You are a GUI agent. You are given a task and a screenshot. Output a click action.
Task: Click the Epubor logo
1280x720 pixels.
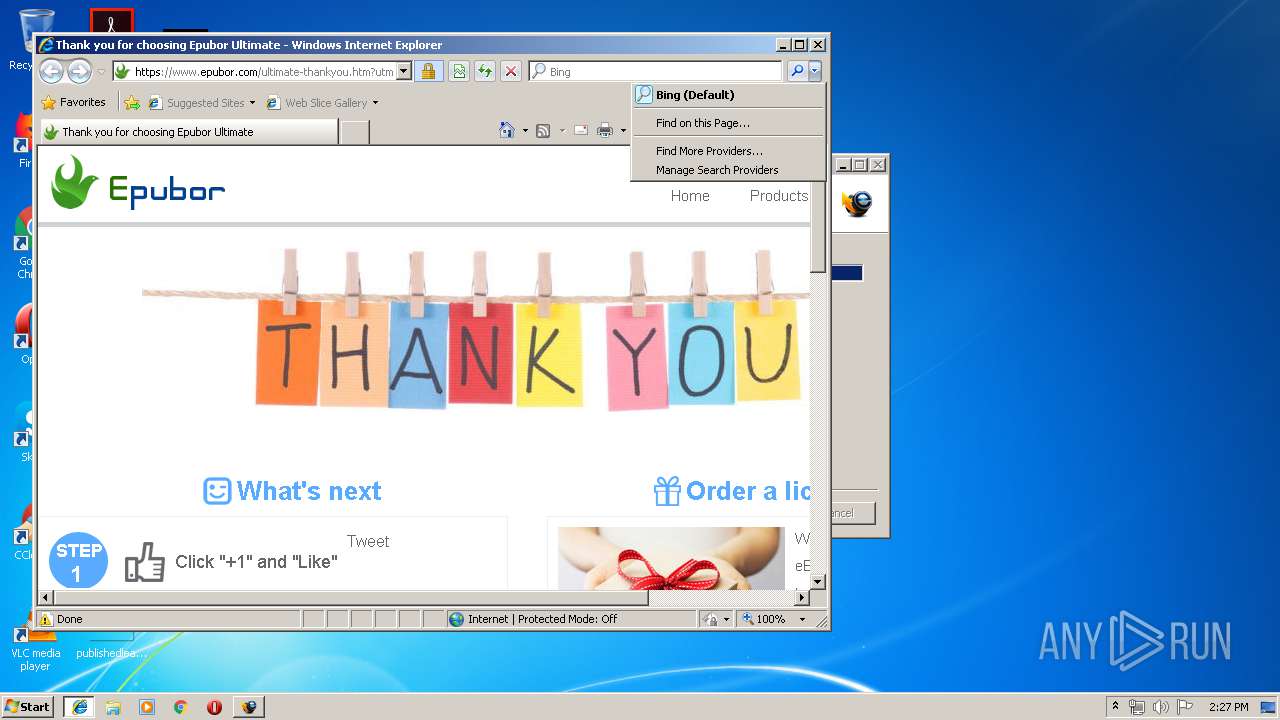click(x=138, y=183)
